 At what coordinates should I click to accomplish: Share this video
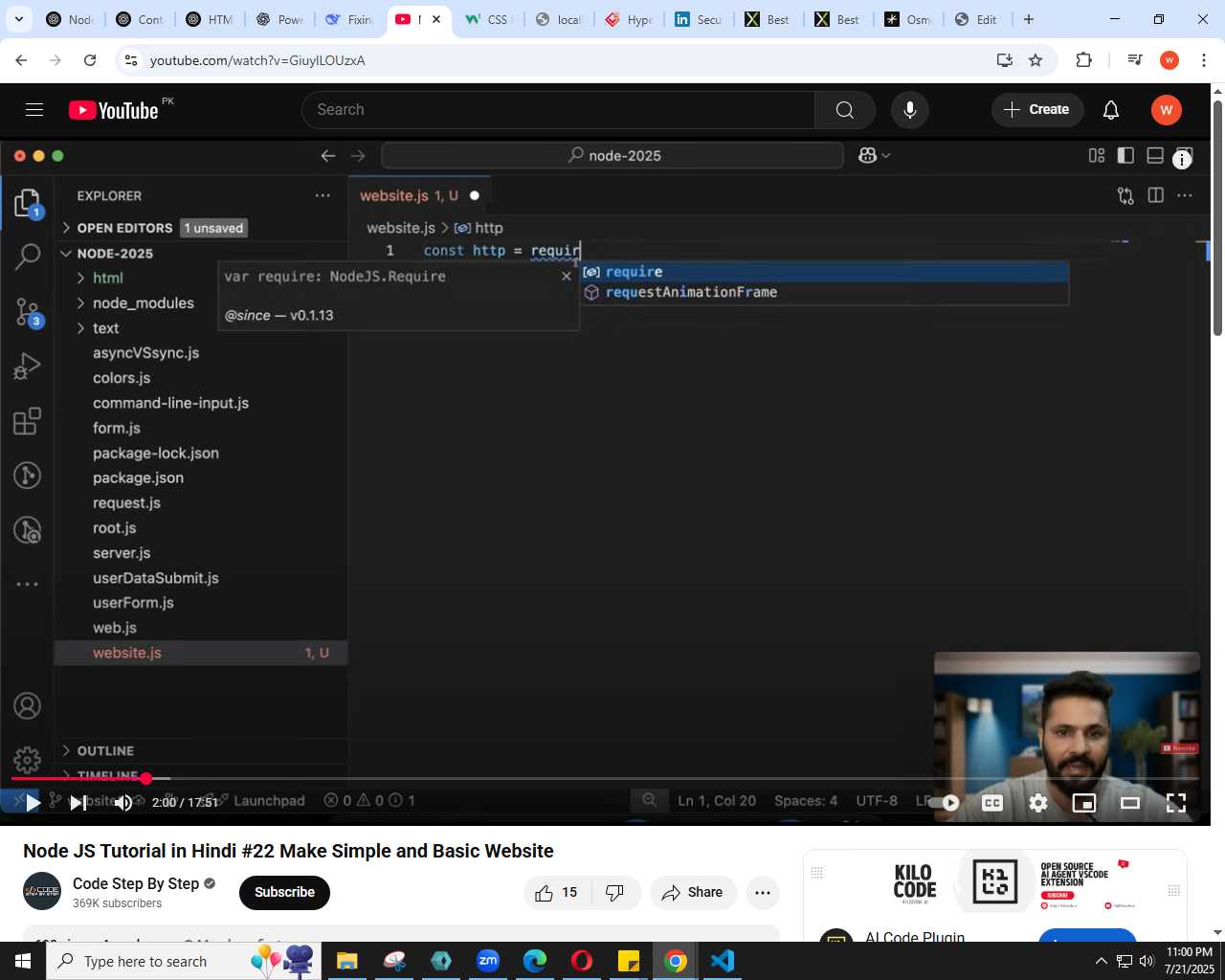point(693,893)
